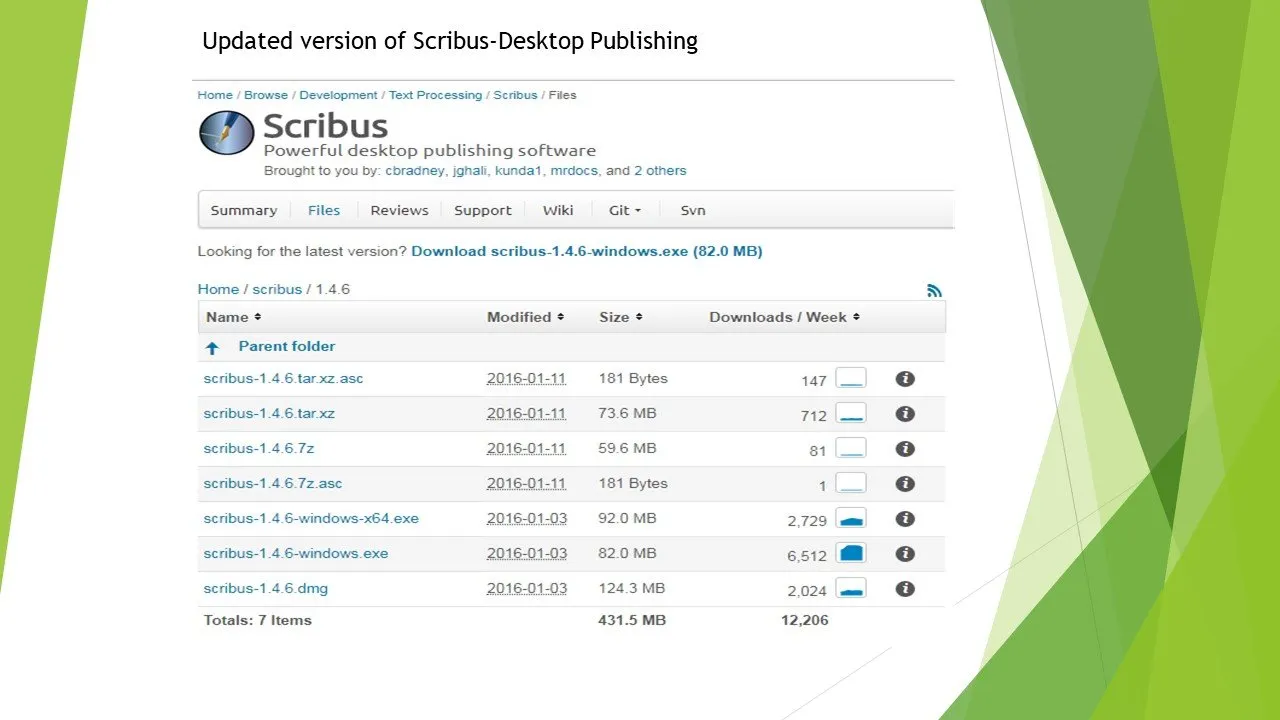Click Browse in the top breadcrumb
The width and height of the screenshot is (1280, 720).
click(x=266, y=95)
